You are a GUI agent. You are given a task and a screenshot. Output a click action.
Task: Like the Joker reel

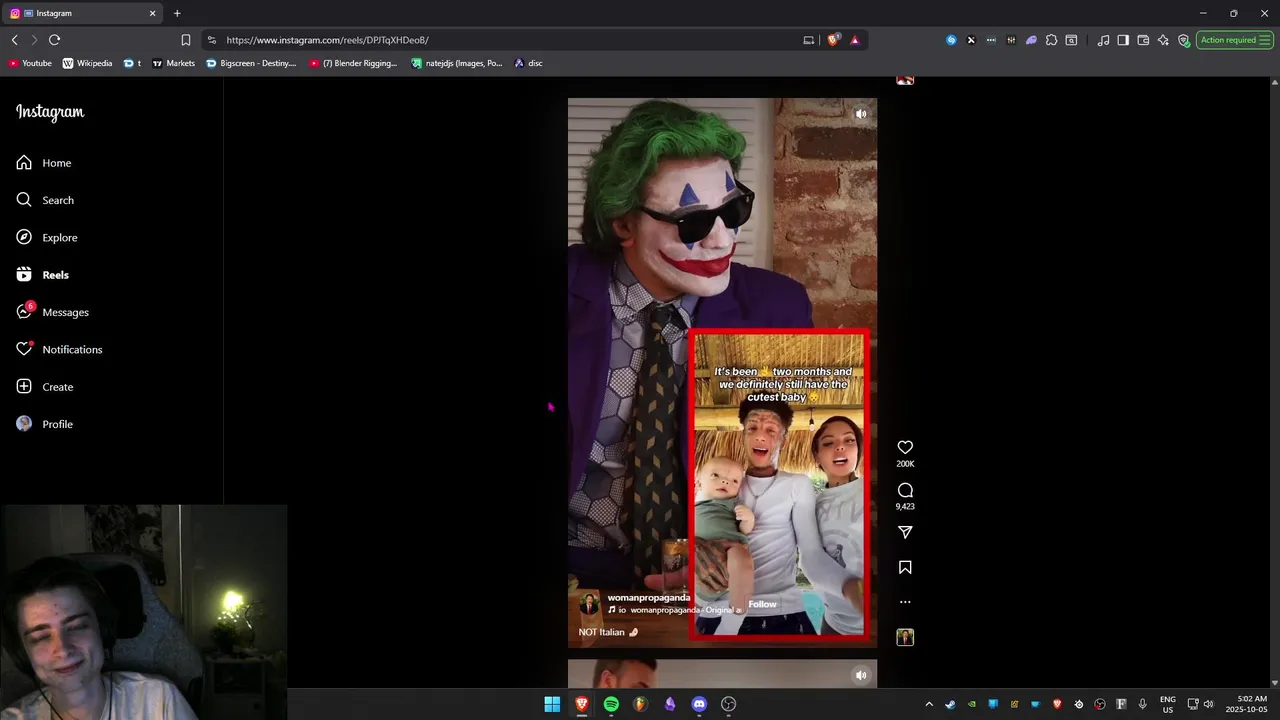click(x=905, y=448)
